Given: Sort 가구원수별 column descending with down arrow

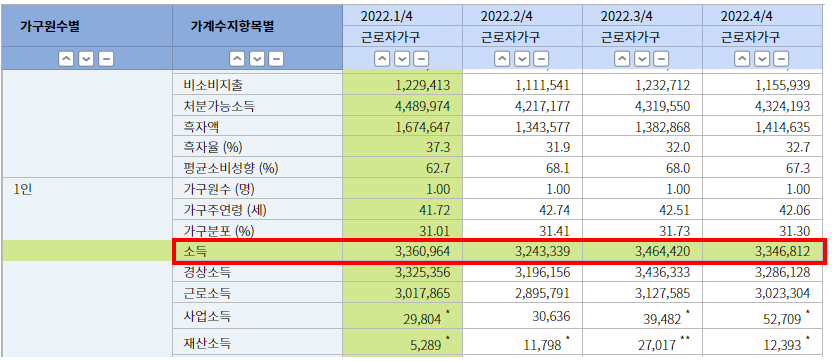Looking at the screenshot, I should tap(86, 59).
